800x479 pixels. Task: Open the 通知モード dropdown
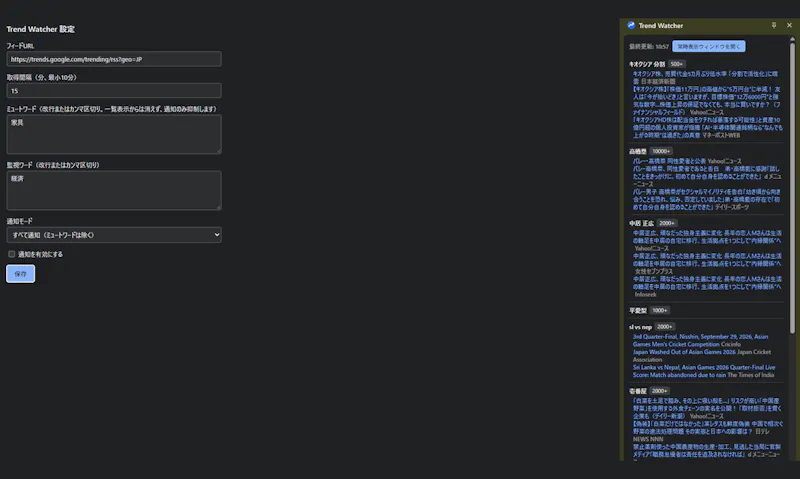[x=114, y=235]
